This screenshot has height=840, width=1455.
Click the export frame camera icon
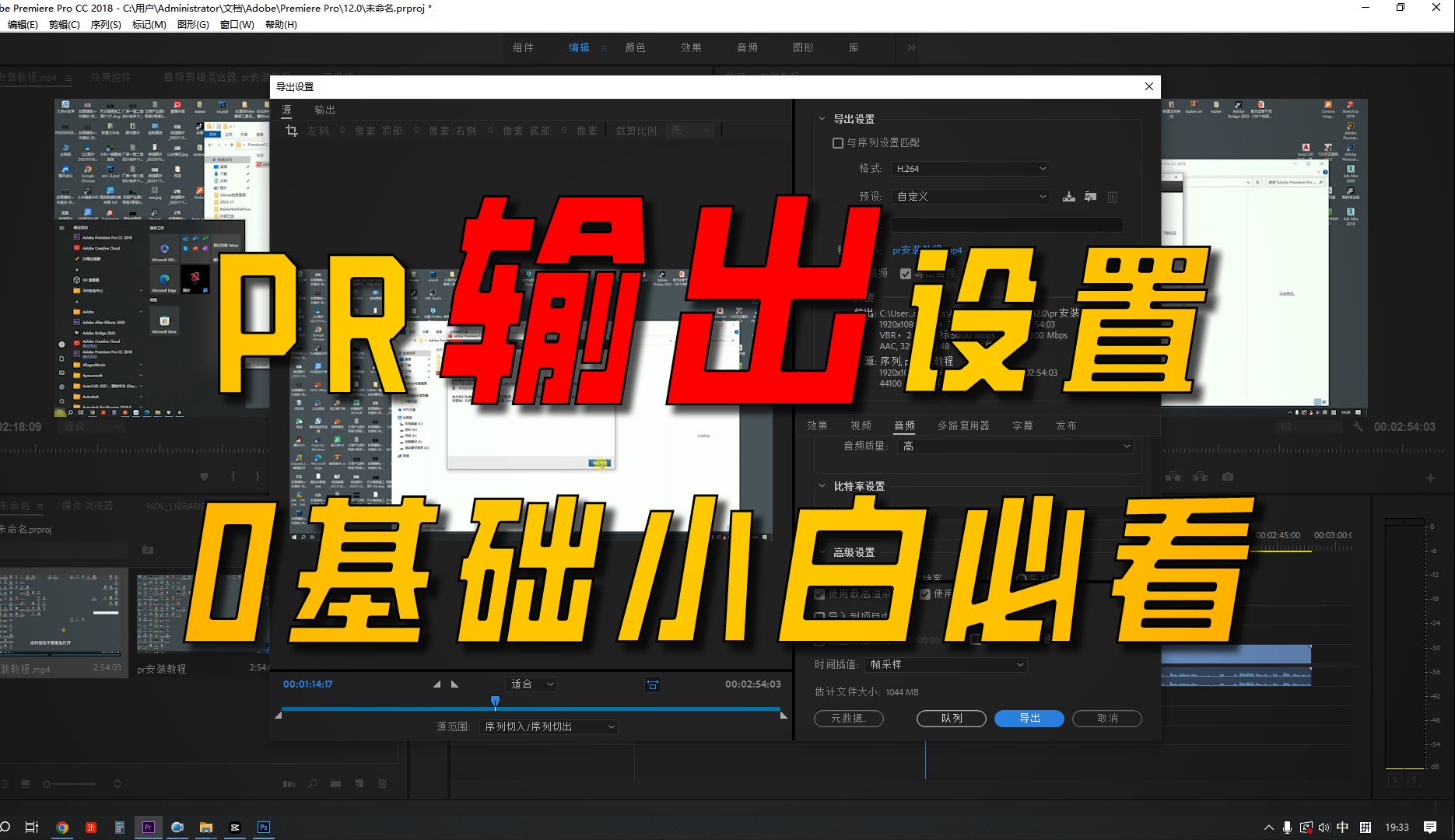(x=1228, y=476)
